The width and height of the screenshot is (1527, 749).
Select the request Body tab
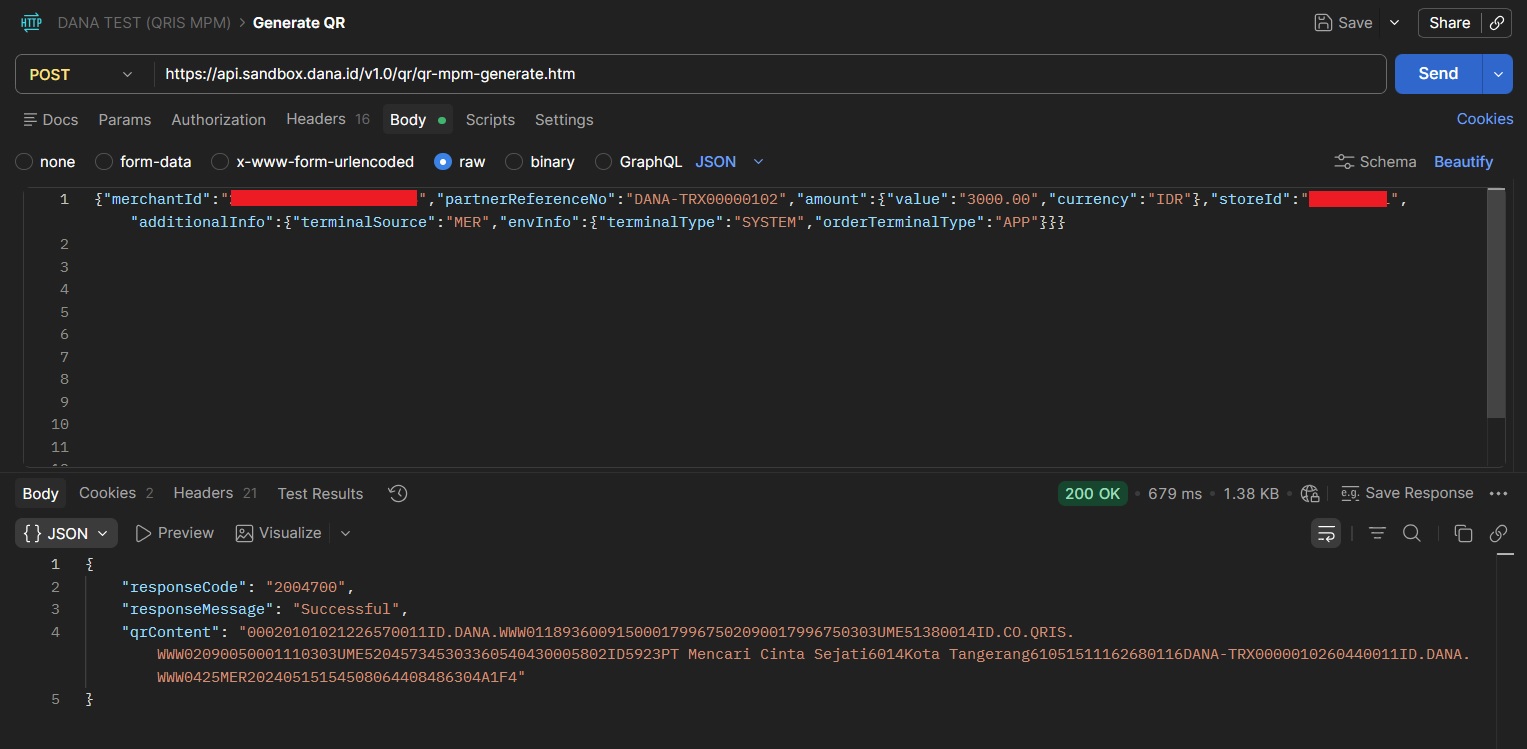[x=418, y=119]
